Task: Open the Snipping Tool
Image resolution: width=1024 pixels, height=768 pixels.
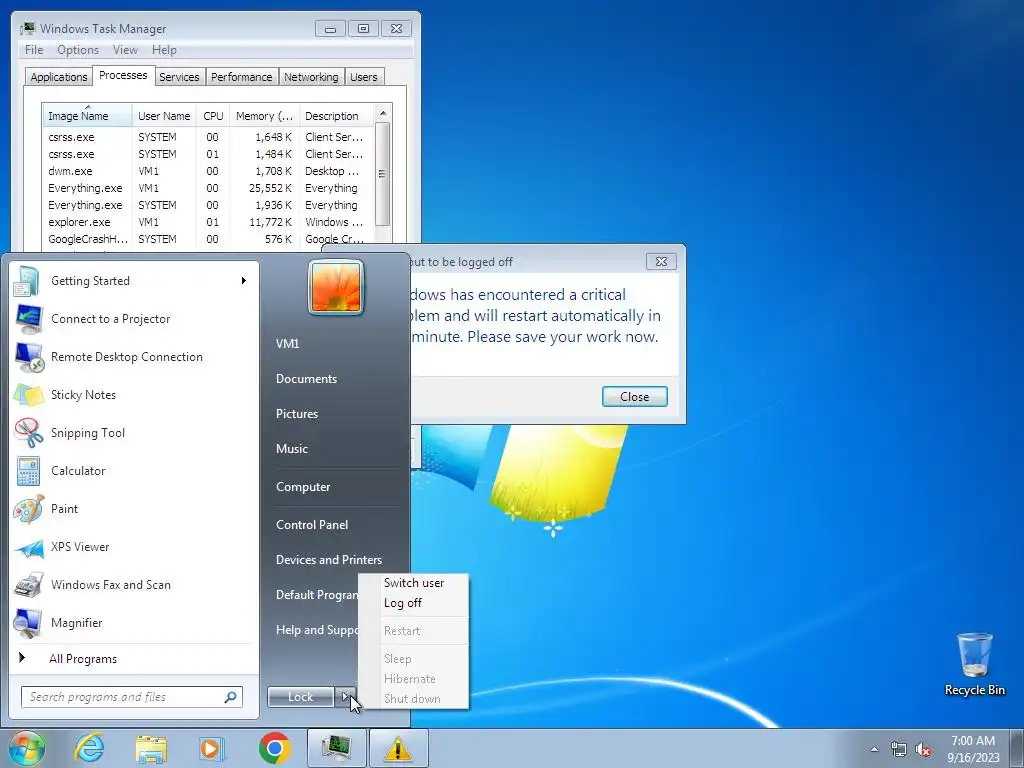Action: [134, 432]
